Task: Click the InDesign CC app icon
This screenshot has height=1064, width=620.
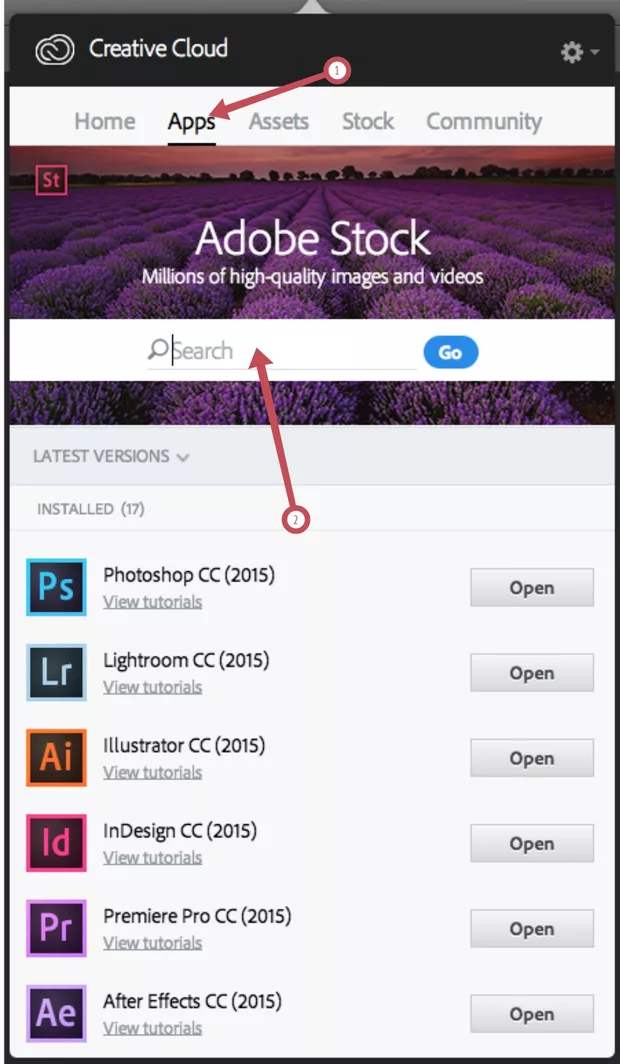Action: [x=56, y=843]
